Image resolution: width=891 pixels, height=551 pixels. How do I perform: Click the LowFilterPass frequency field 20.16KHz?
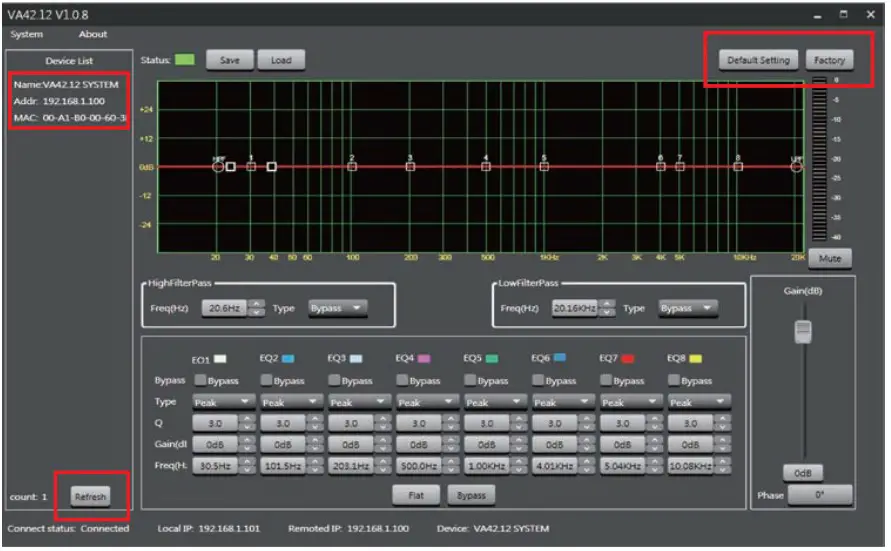pyautogui.click(x=574, y=308)
